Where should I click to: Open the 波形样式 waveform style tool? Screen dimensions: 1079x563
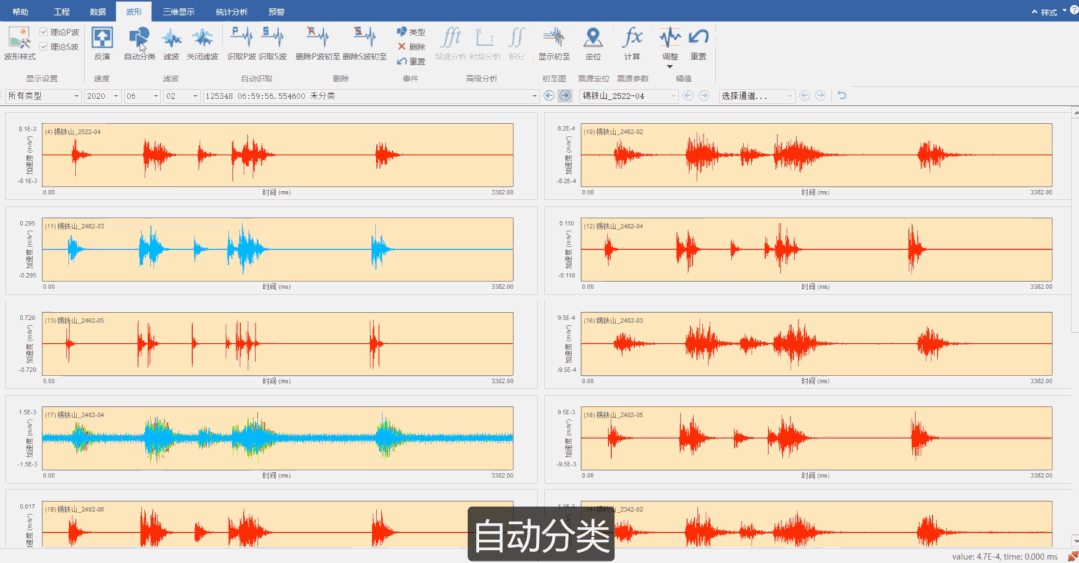click(19, 43)
